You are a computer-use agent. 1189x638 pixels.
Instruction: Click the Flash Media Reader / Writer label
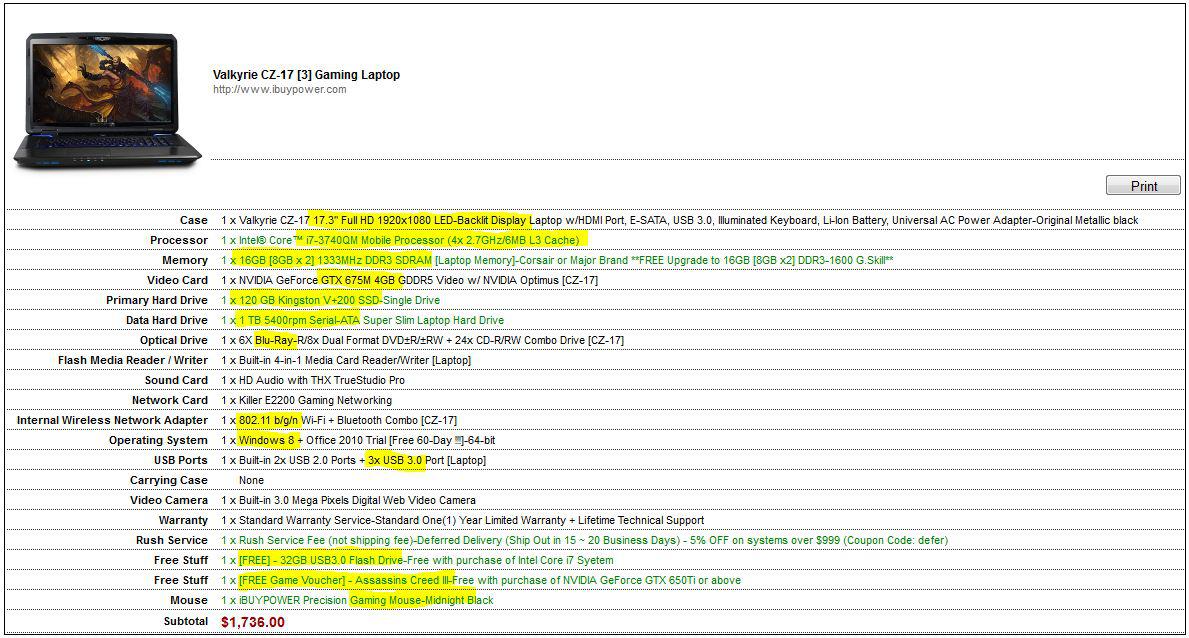tap(133, 360)
